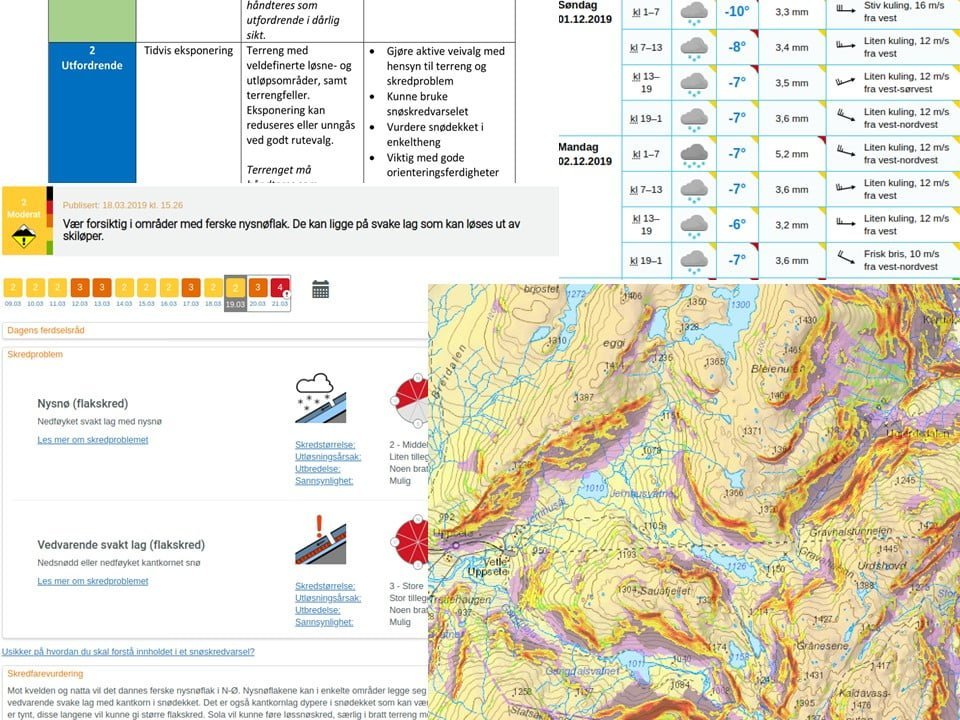The image size is (960, 720).
Task: Click Mandag kl 13–19 wind arrow icon
Action: click(846, 222)
